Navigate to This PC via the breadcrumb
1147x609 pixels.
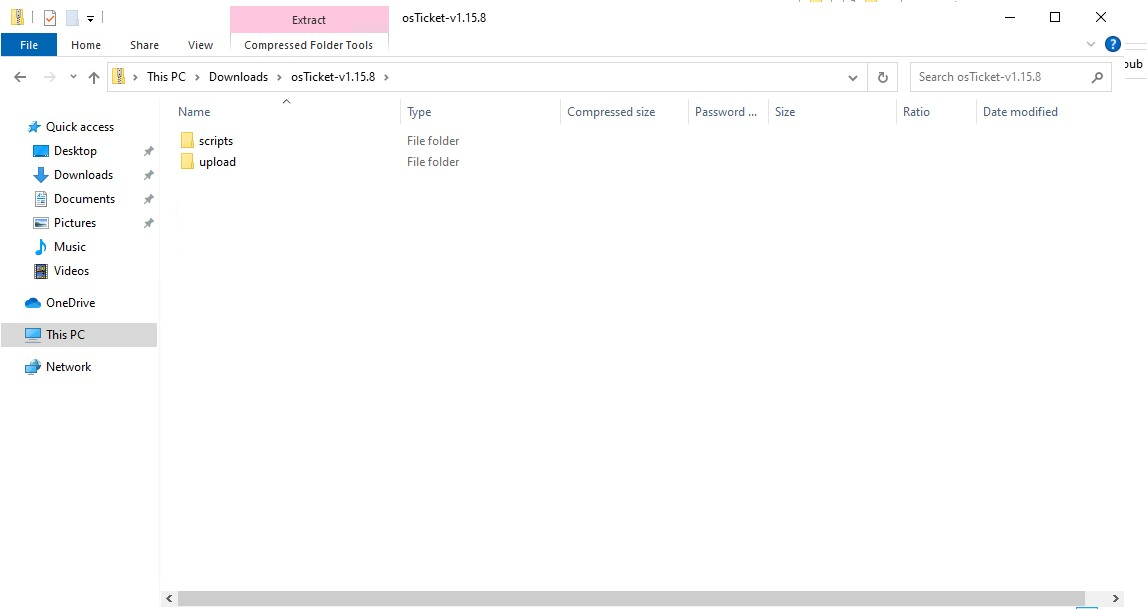166,76
